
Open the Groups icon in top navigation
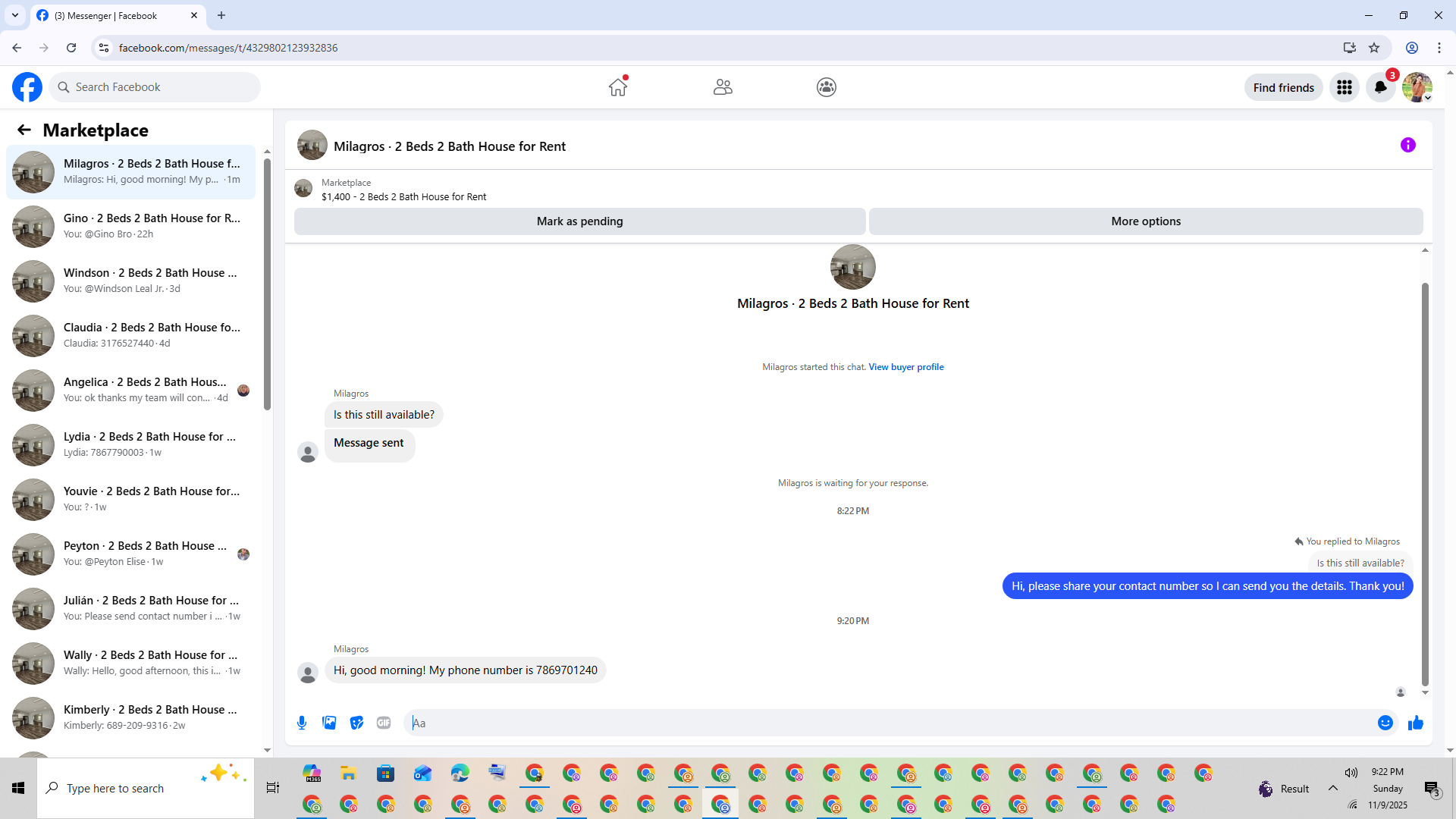[827, 87]
